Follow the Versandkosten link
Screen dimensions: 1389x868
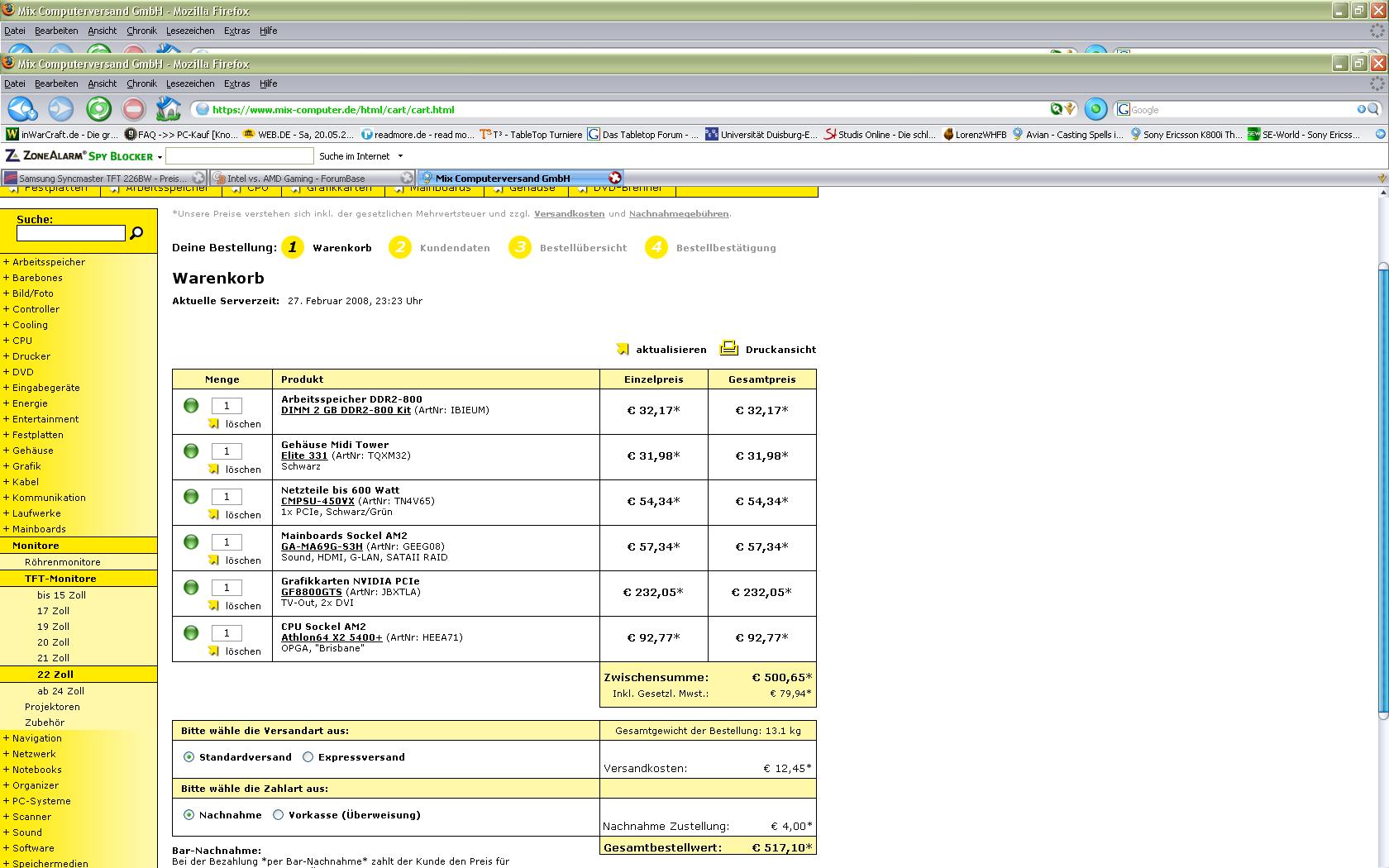570,213
